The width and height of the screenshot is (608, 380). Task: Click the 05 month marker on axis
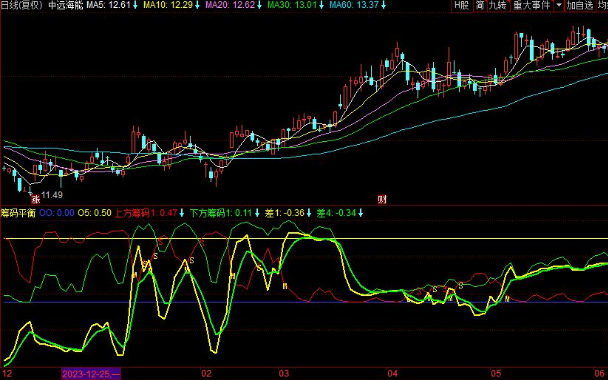pos(496,374)
